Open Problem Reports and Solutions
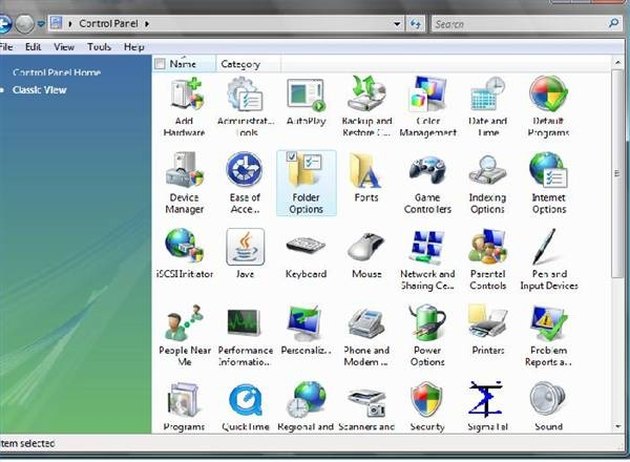Screen dimensions: 630x462 pos(549,336)
